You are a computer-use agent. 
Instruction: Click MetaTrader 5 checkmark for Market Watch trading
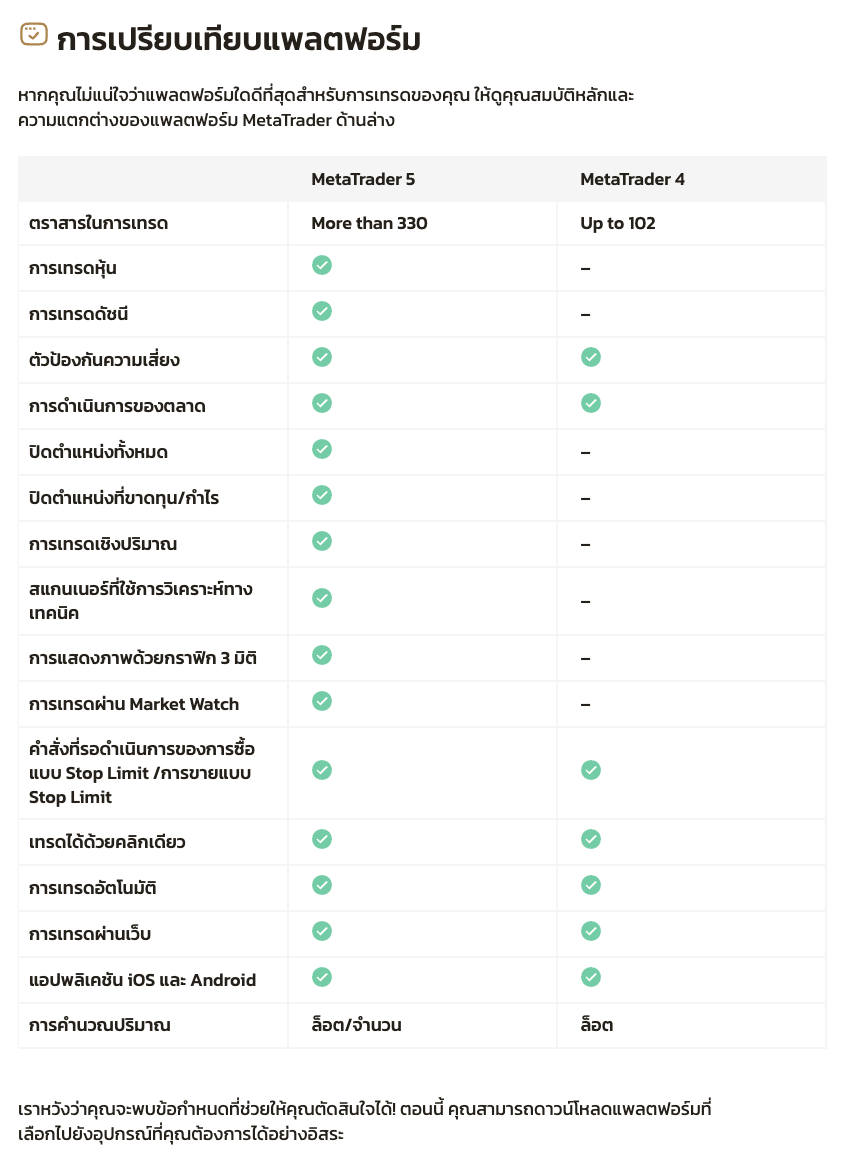click(322, 701)
